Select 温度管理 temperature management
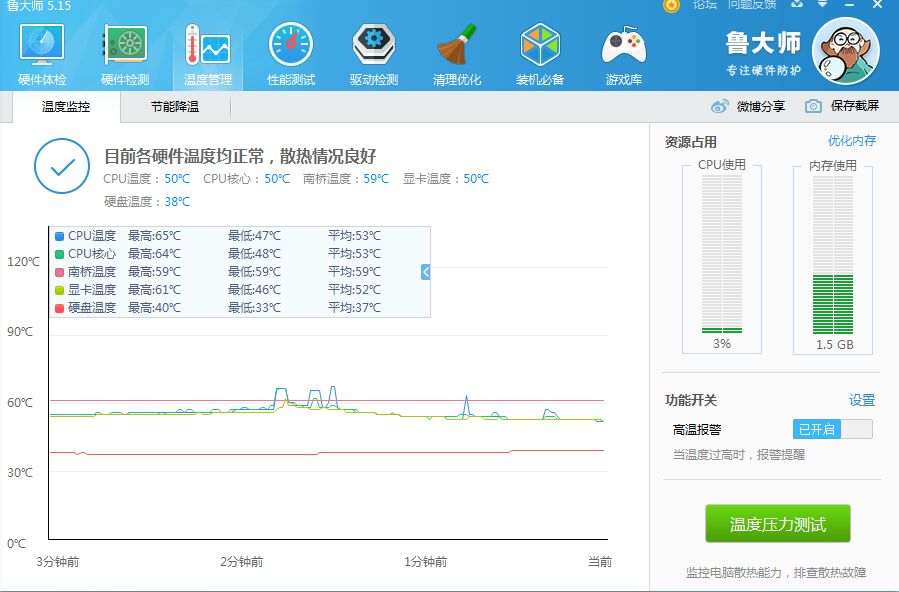Image resolution: width=899 pixels, height=592 pixels. pos(208,55)
